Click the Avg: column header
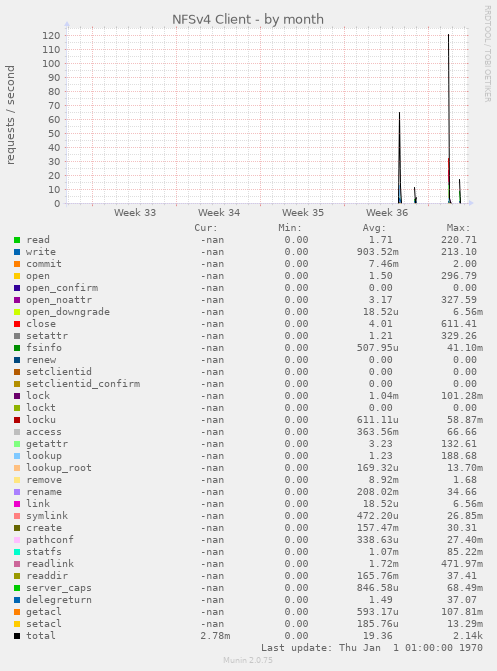 (374, 228)
